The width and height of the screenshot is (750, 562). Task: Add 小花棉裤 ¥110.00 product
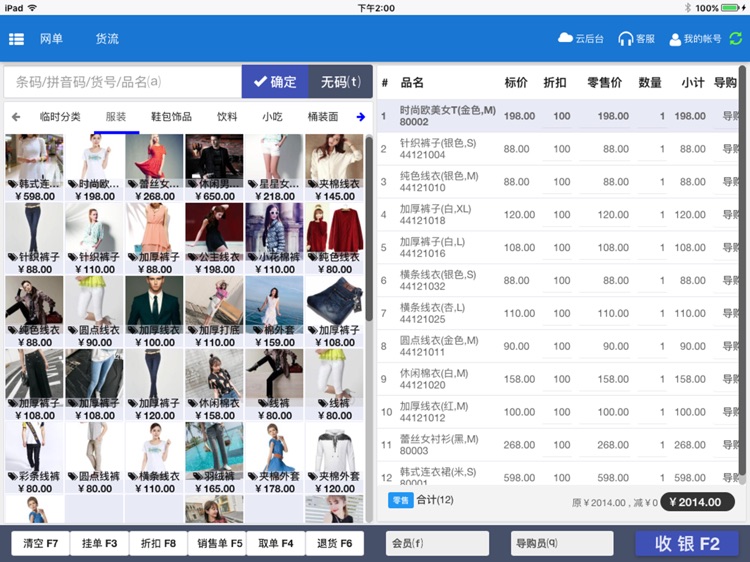pyautogui.click(x=274, y=238)
